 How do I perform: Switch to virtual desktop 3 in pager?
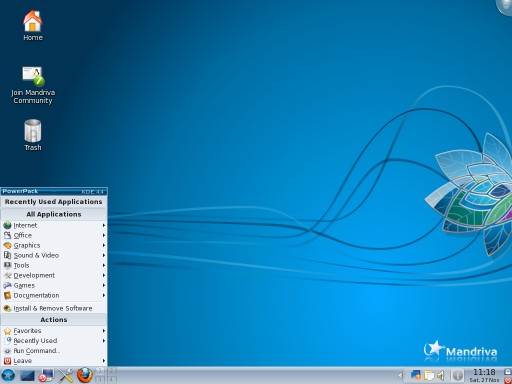pos(100,379)
